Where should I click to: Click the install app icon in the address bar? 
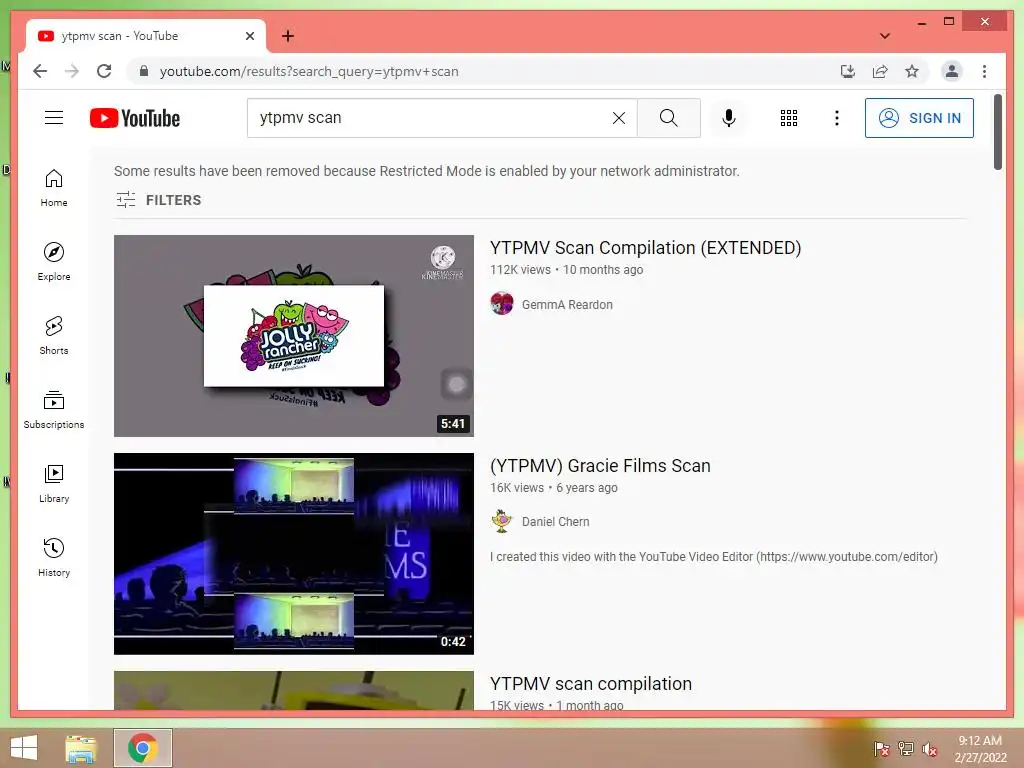(x=848, y=71)
